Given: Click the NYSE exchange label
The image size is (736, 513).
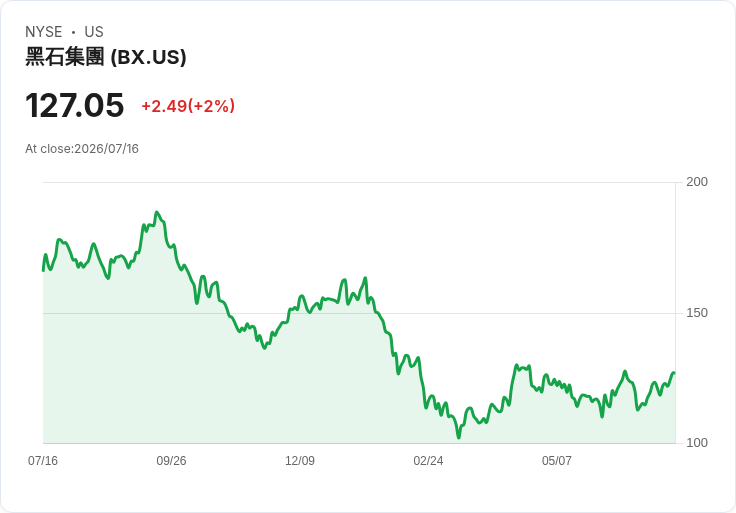Looking at the screenshot, I should tap(44, 32).
